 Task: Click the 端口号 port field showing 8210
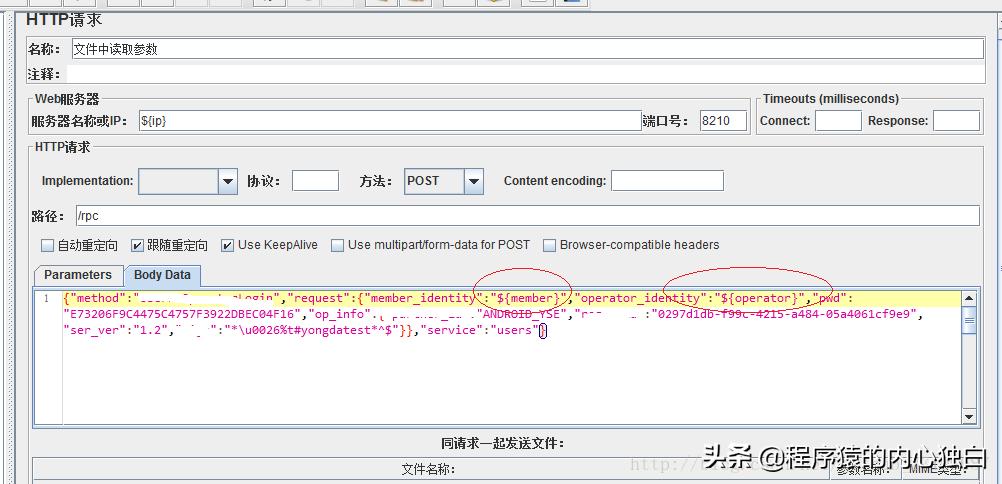(x=723, y=120)
